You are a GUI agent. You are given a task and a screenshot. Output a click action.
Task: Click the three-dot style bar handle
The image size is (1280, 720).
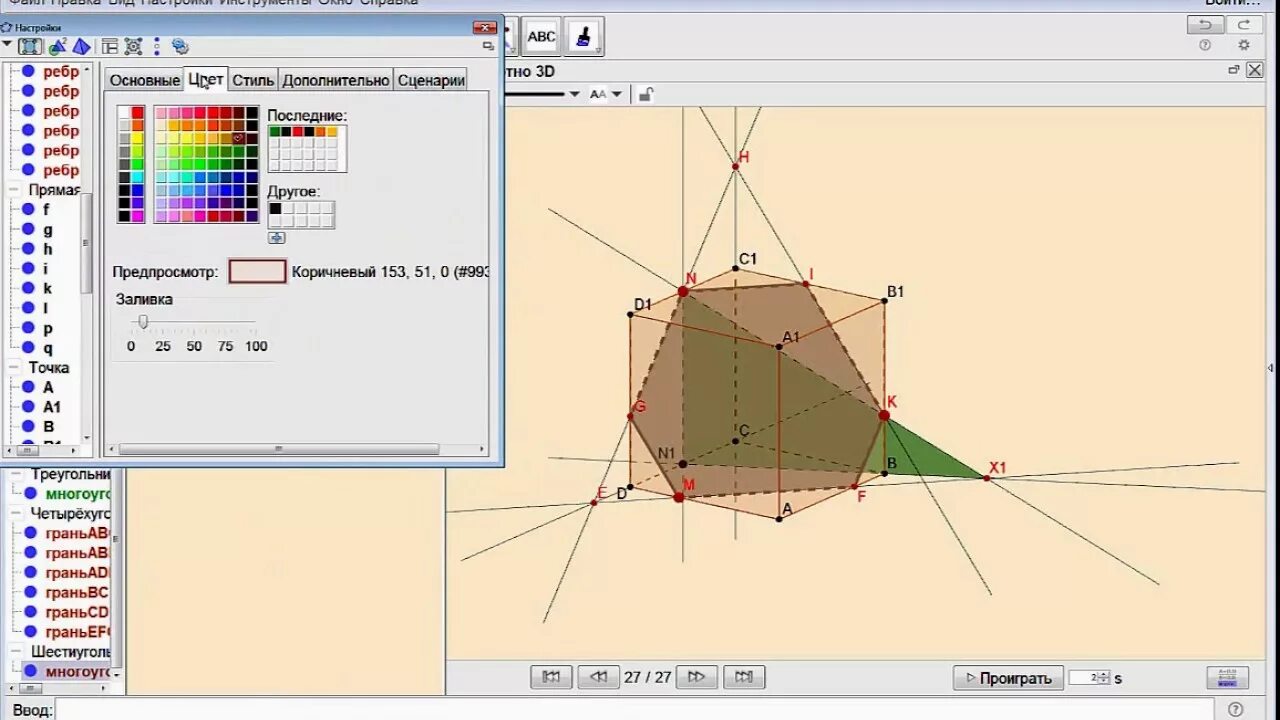click(x=157, y=46)
